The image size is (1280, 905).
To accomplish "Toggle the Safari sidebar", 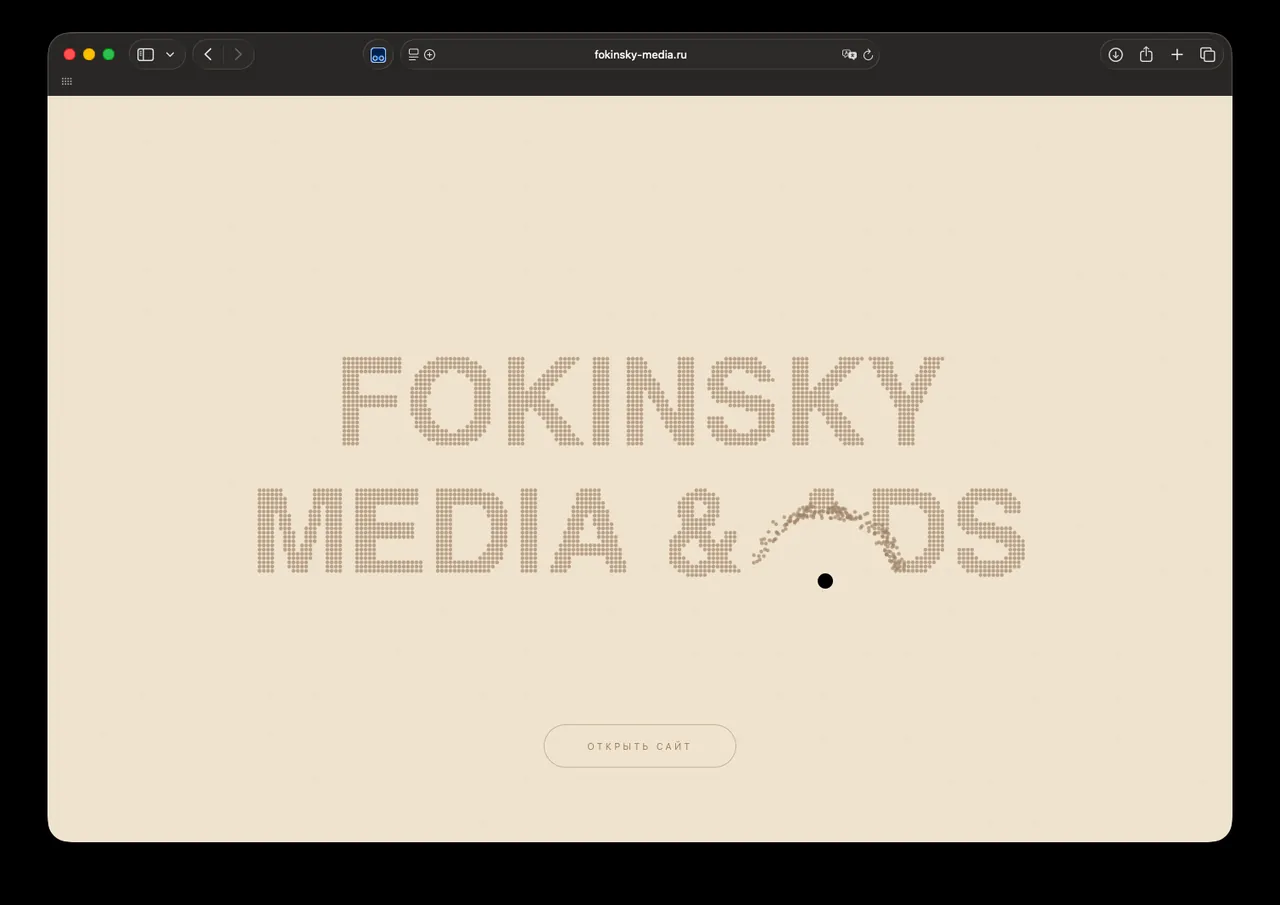I will tap(146, 55).
